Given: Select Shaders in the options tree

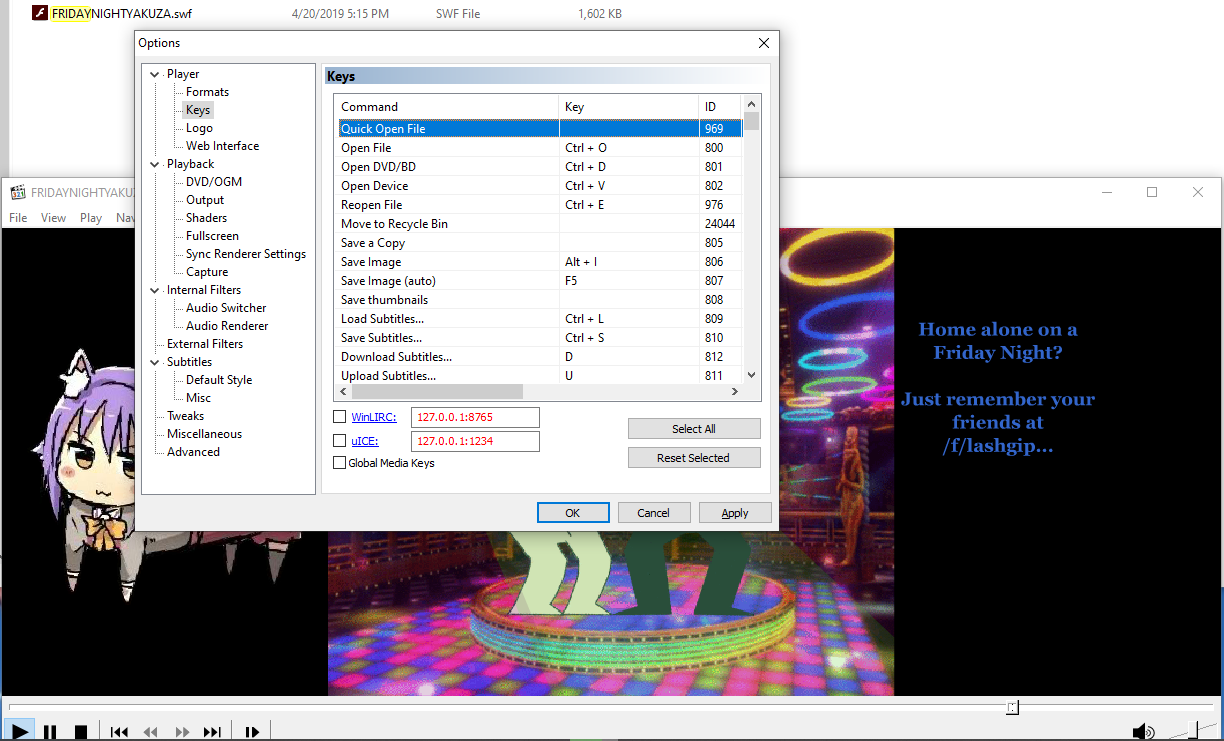Looking at the screenshot, I should pyautogui.click(x=206, y=218).
